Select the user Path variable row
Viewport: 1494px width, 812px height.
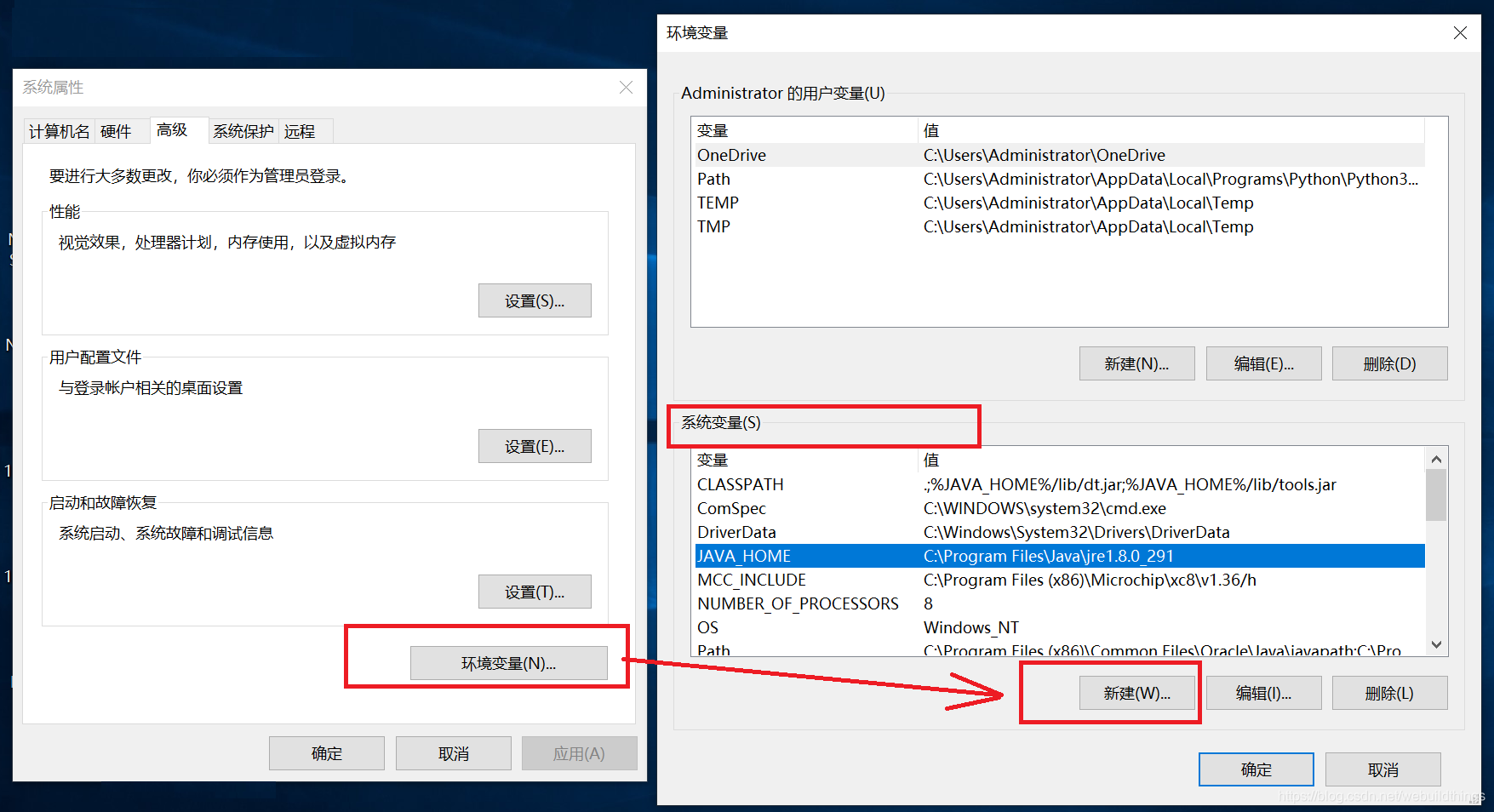pyautogui.click(x=1060, y=179)
